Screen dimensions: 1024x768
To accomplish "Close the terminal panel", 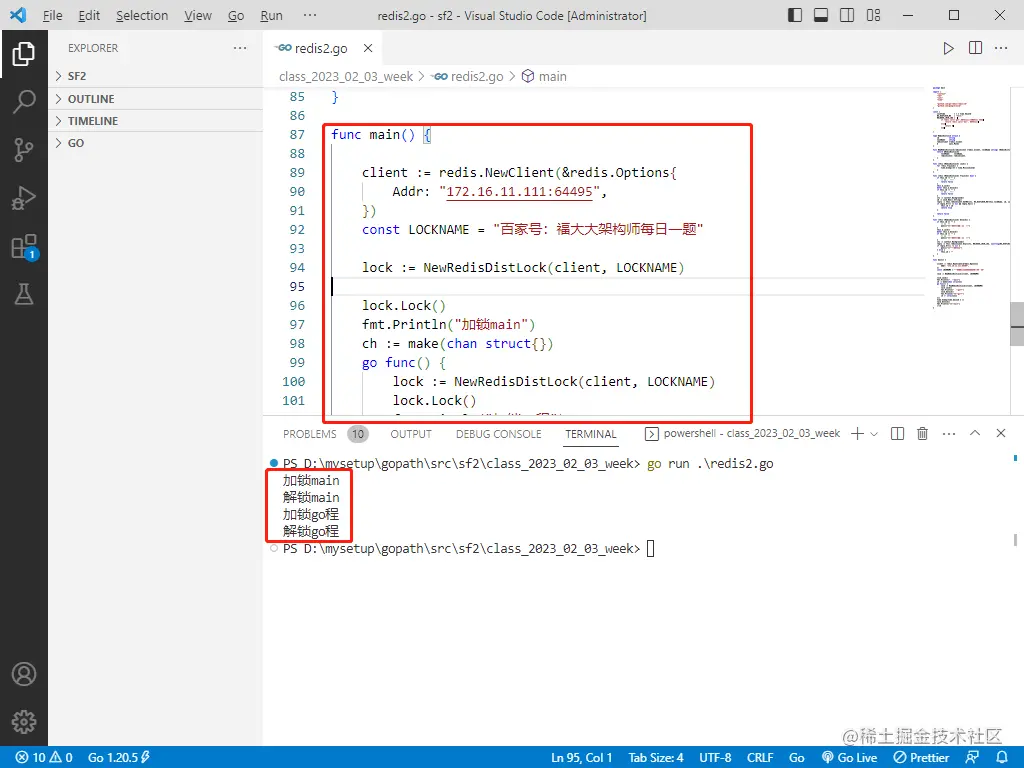I will point(1000,433).
